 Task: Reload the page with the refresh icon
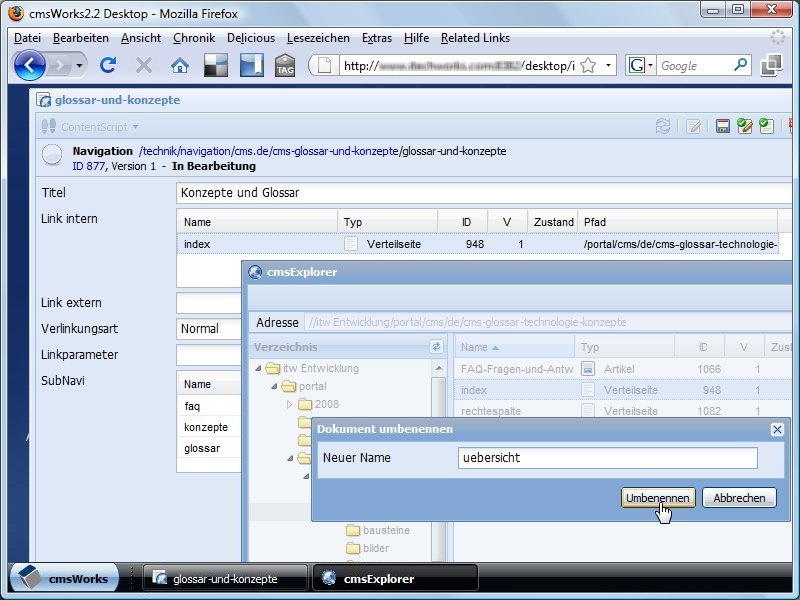108,65
